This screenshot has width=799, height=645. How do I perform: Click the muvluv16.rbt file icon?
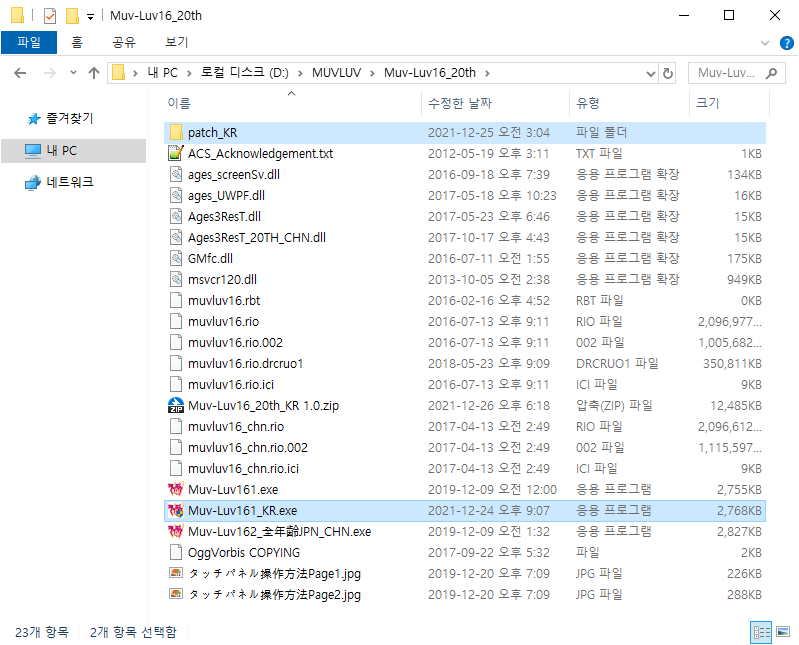click(176, 300)
